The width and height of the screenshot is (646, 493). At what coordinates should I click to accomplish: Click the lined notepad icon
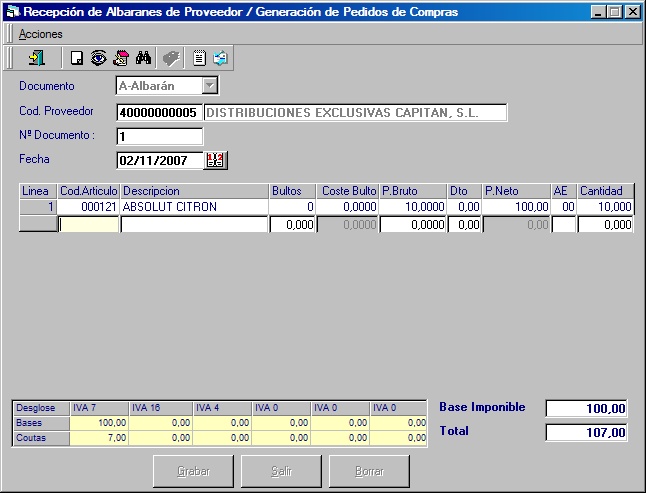[199, 58]
